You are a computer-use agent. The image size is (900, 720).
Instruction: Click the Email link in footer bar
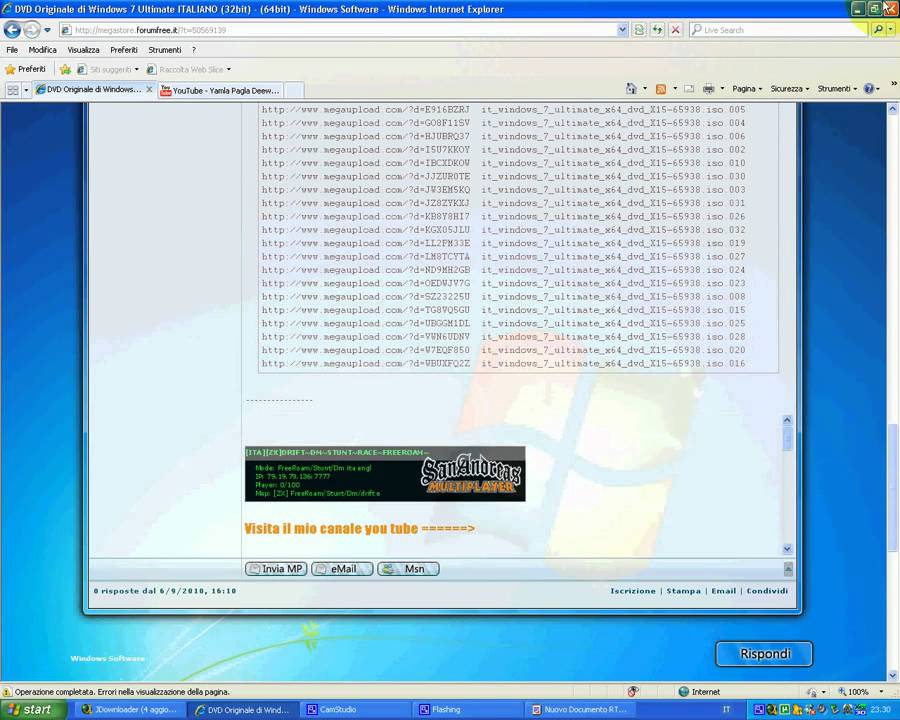coord(723,591)
